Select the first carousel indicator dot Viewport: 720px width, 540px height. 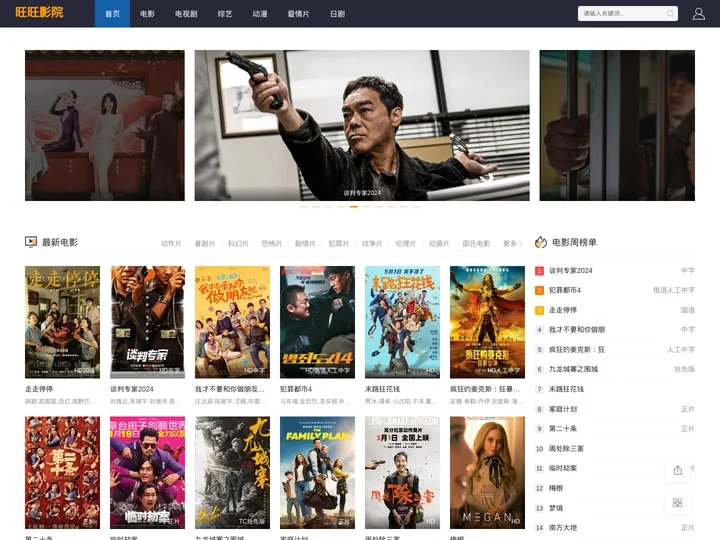(304, 207)
